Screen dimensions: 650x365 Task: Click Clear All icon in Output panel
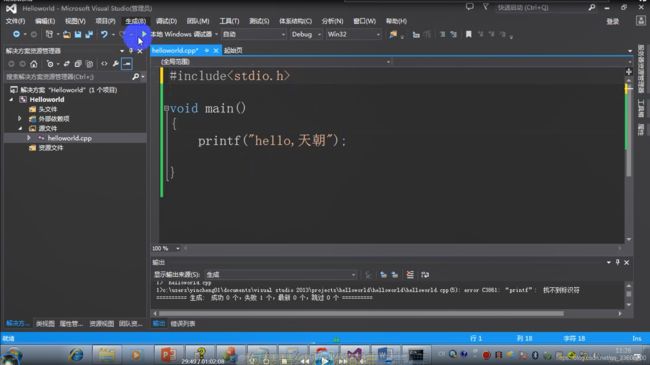pyautogui.click(x=410, y=275)
